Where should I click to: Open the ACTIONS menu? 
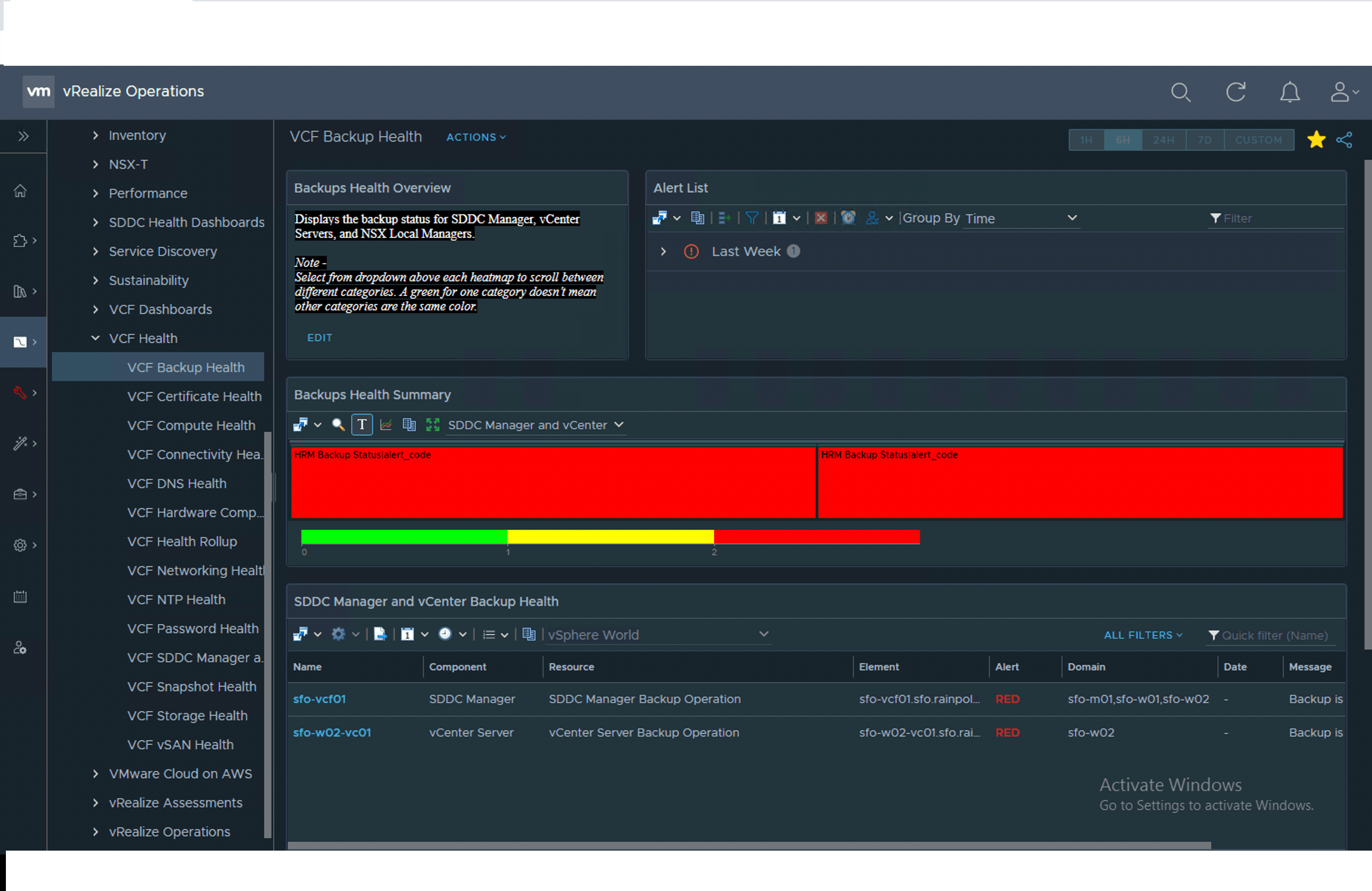point(475,137)
